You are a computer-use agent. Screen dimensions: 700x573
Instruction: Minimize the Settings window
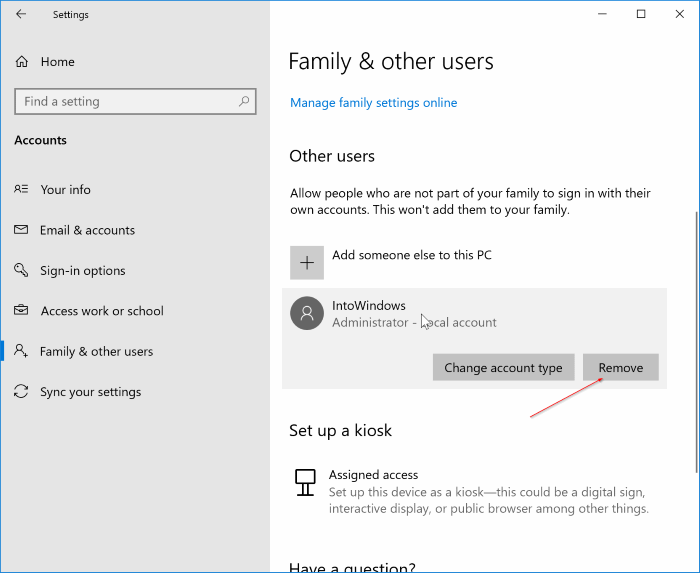[x=602, y=14]
